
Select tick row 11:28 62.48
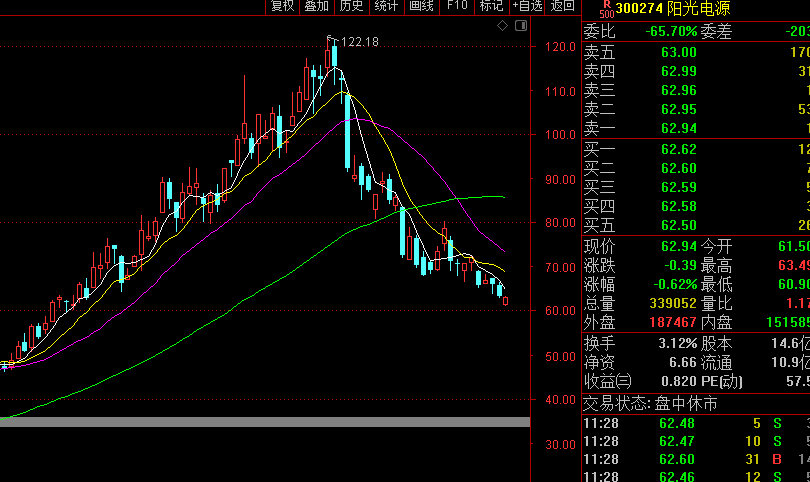click(696, 424)
